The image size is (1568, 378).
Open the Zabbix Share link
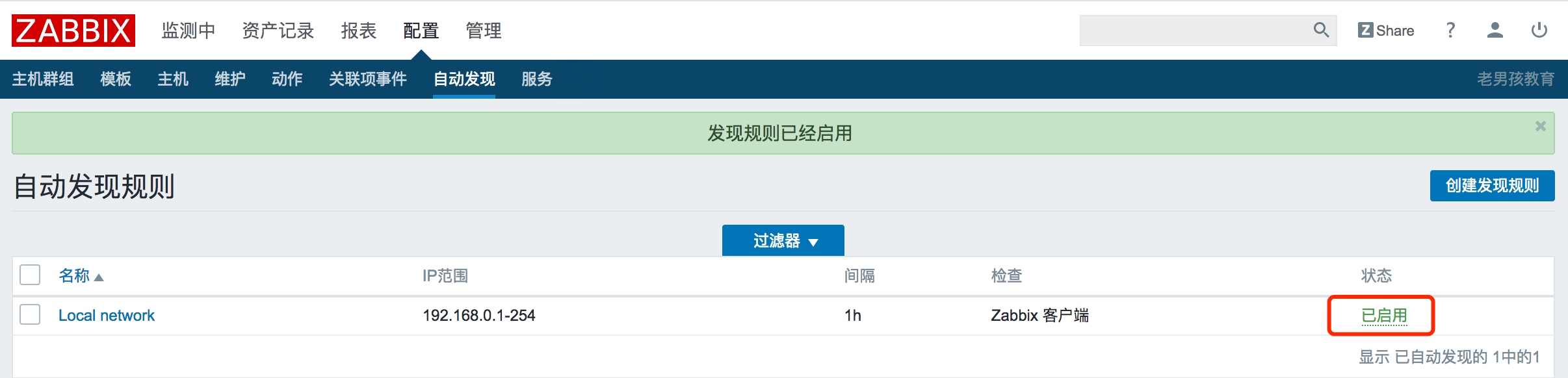click(x=1386, y=31)
